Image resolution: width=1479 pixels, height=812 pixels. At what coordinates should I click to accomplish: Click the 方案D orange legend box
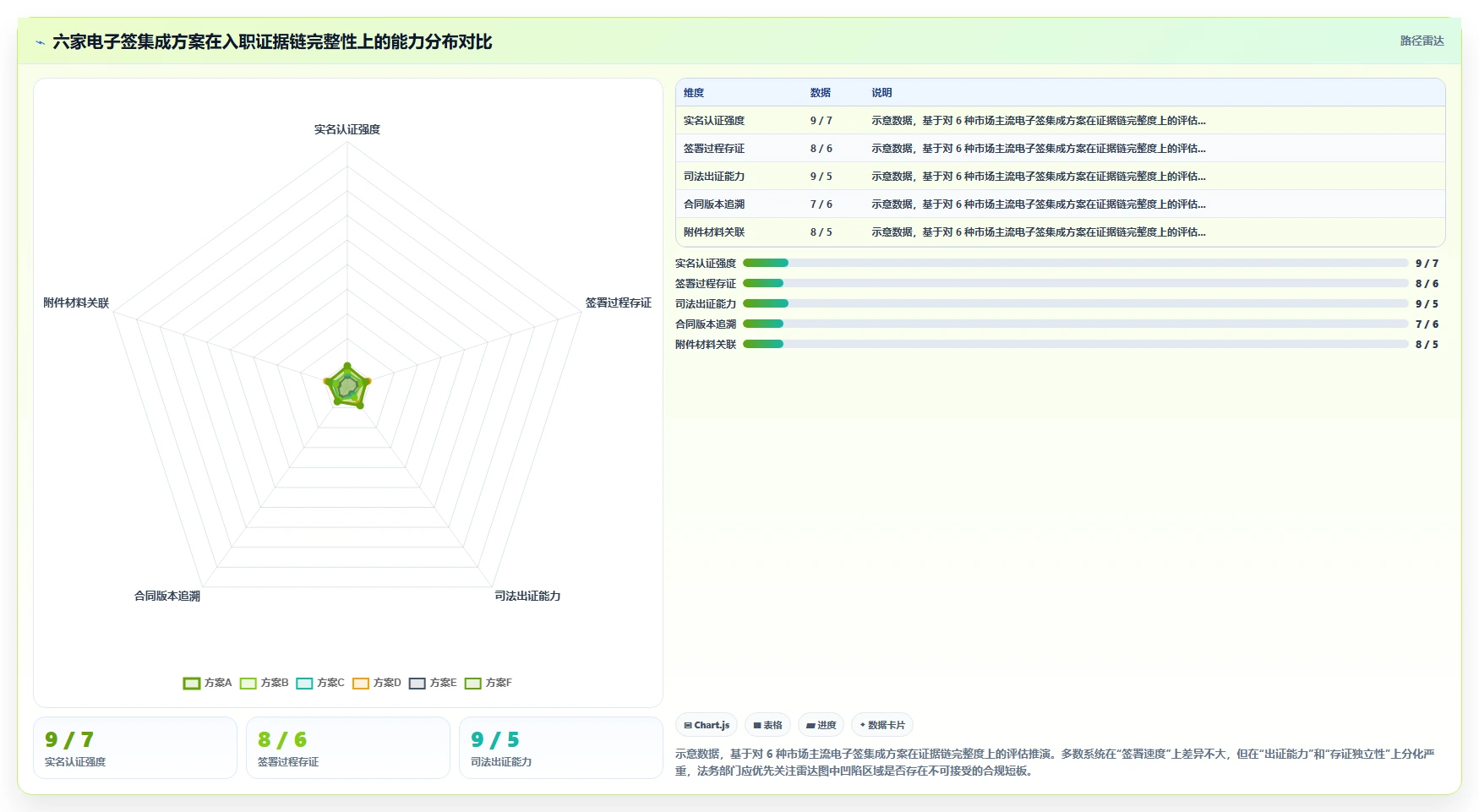pos(361,683)
